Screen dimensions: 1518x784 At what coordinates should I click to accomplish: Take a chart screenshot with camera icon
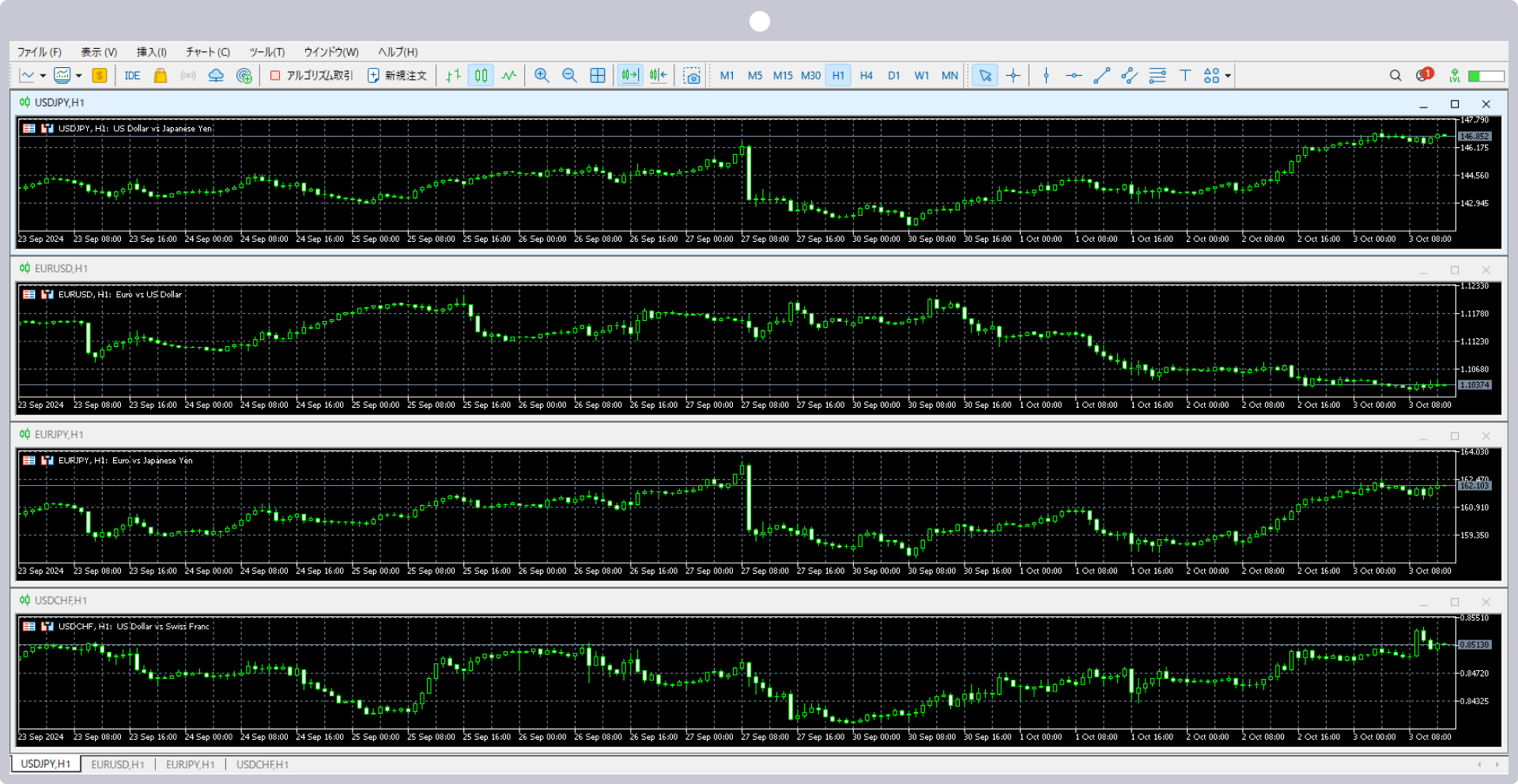692,76
